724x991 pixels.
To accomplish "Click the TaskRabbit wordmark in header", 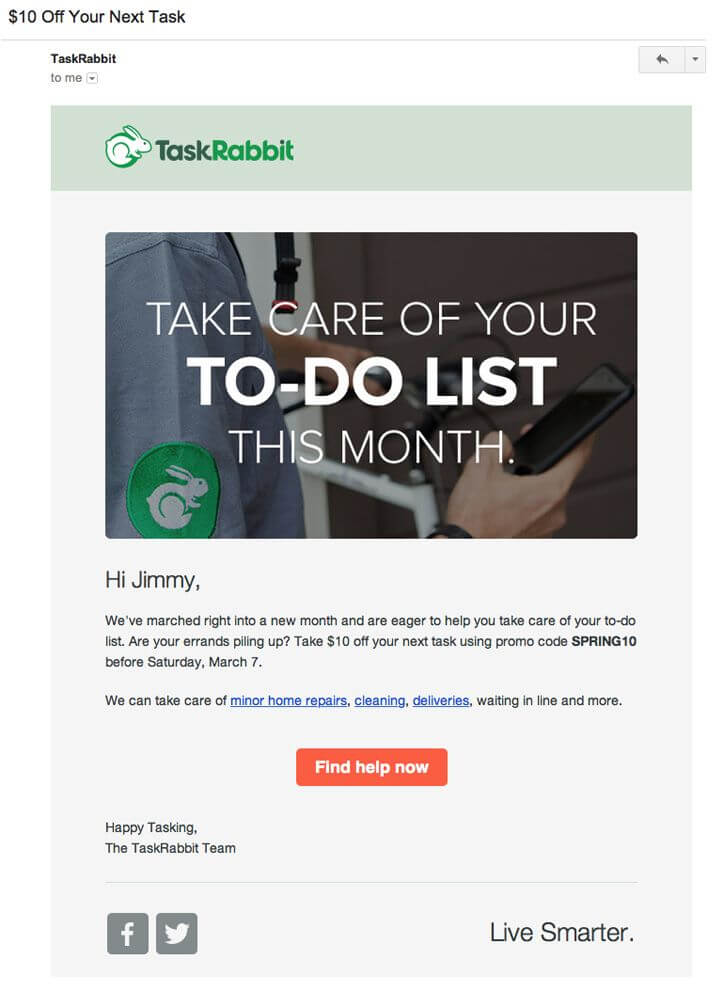I will pos(224,150).
